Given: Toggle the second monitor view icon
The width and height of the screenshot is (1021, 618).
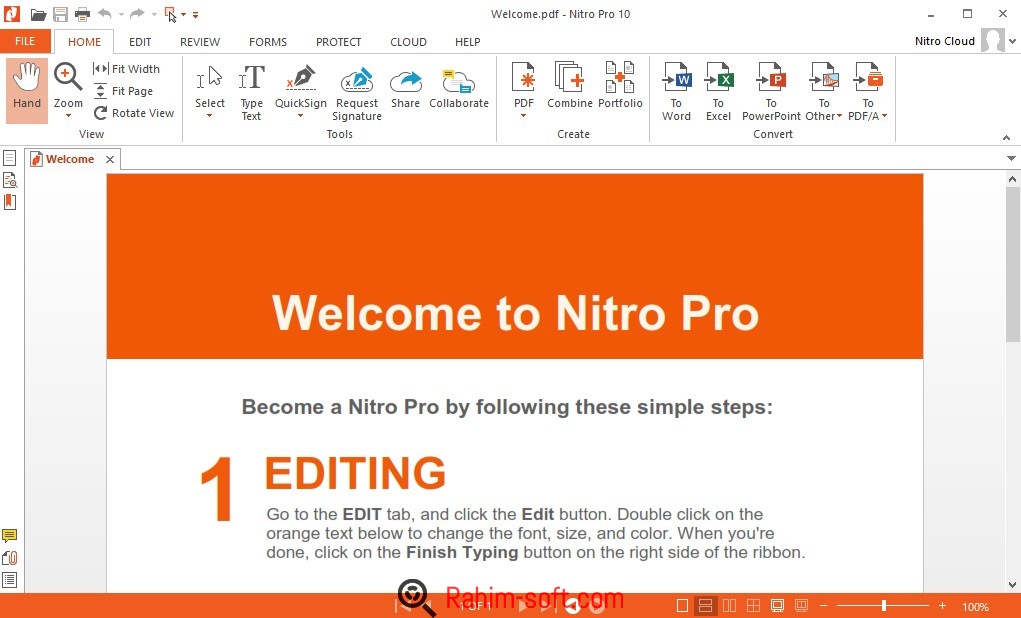Looking at the screenshot, I should tap(801, 606).
